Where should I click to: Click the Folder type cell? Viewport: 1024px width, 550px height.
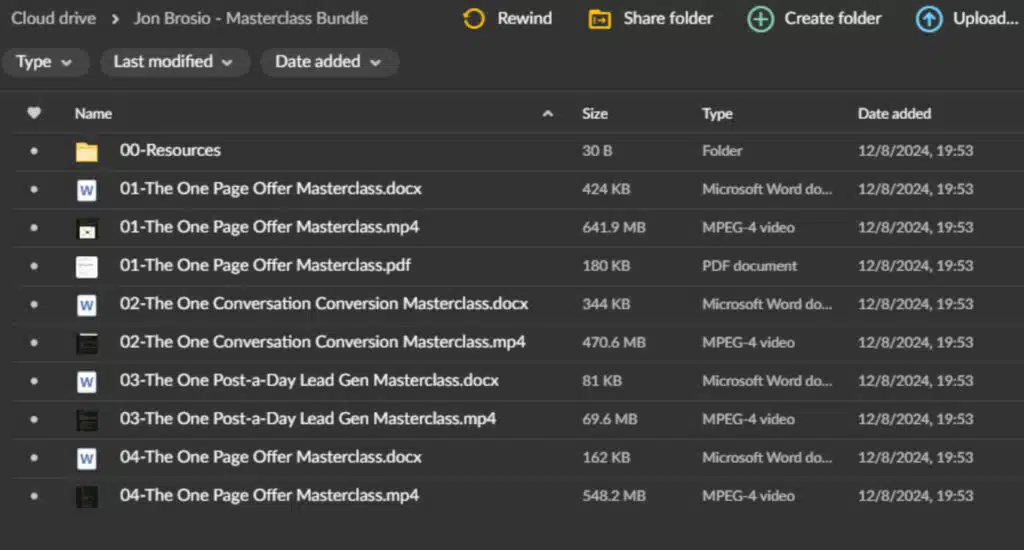coord(722,151)
